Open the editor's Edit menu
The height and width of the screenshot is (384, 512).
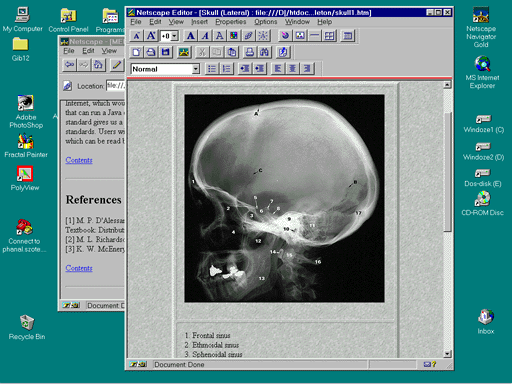click(155, 22)
